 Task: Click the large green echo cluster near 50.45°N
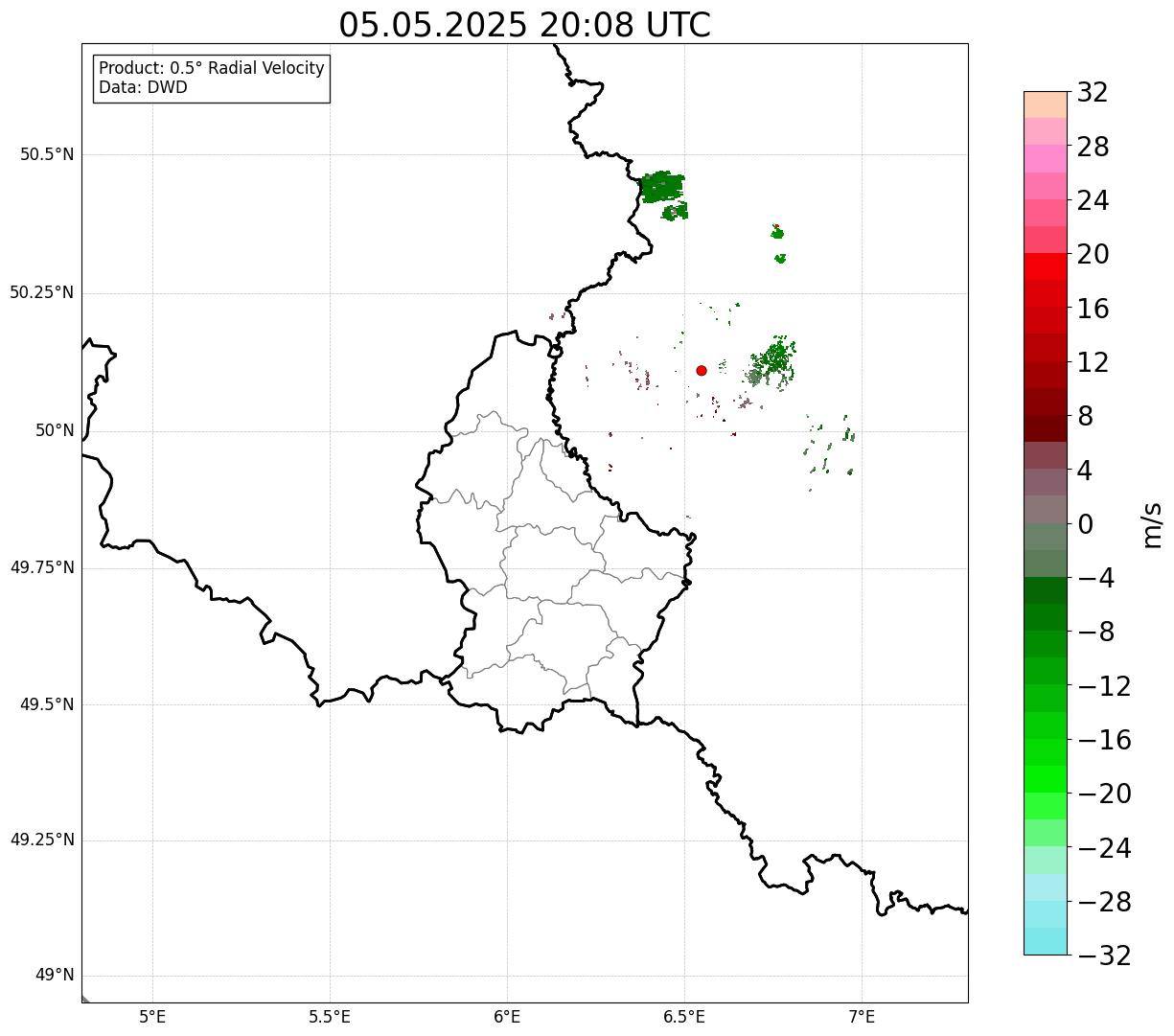662,188
